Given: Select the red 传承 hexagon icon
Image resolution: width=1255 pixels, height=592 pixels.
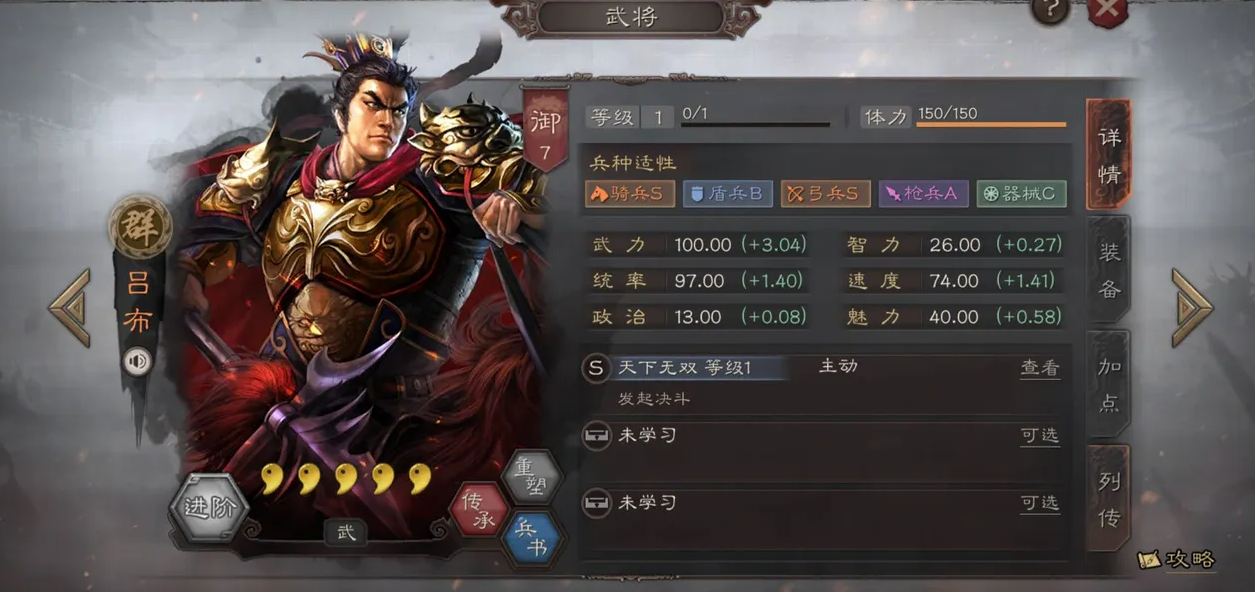Looking at the screenshot, I should point(480,508).
